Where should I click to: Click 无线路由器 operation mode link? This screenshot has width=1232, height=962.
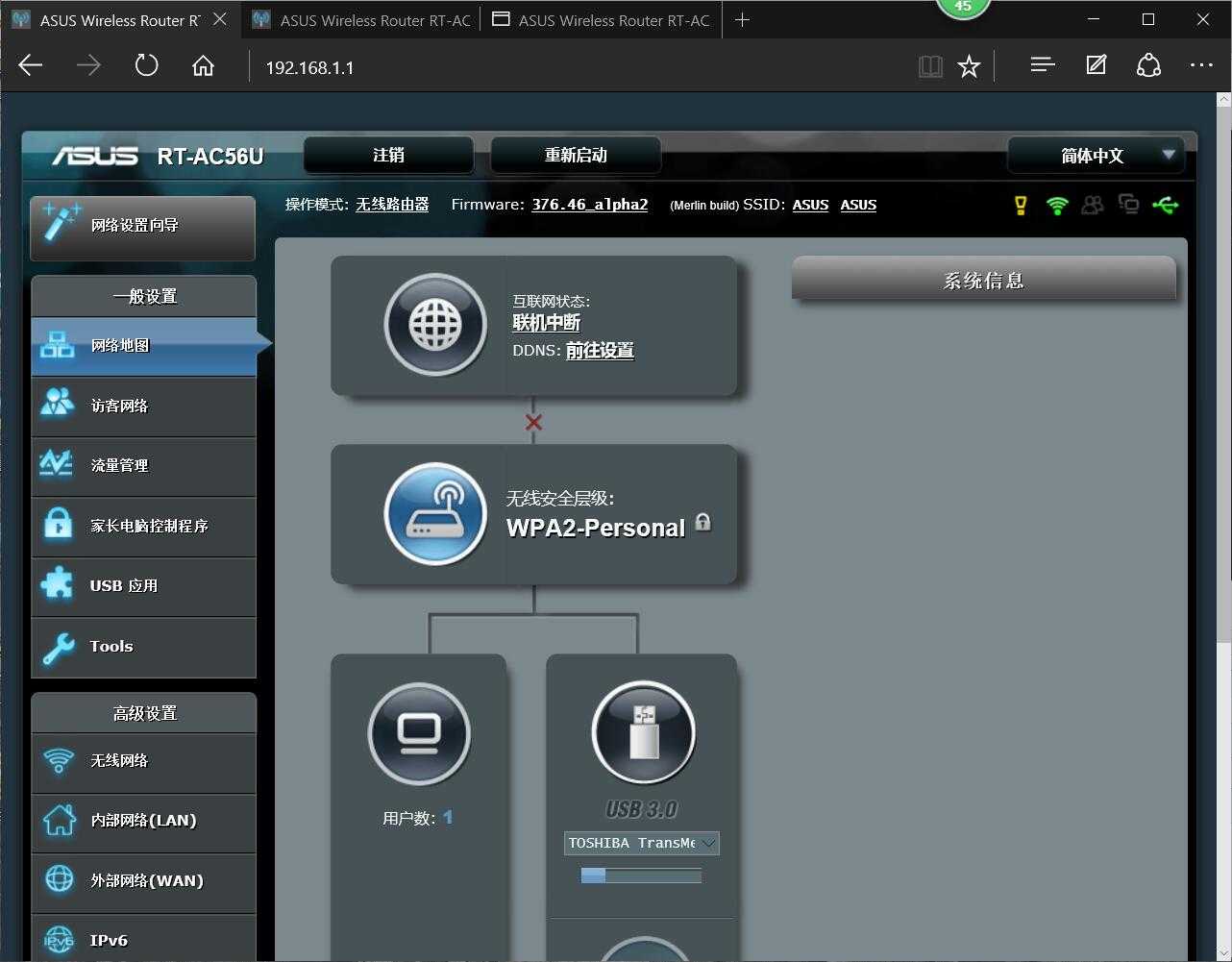(392, 205)
